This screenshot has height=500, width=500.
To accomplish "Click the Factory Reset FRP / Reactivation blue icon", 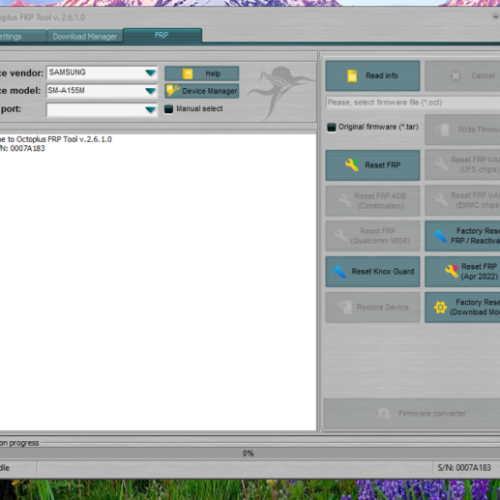I will 441,236.
